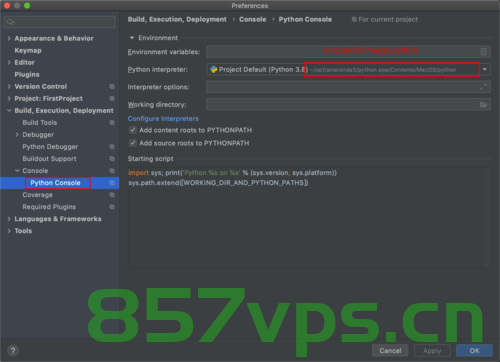500x362 pixels.
Task: Click the Python logo in interpreter field
Action: point(213,69)
